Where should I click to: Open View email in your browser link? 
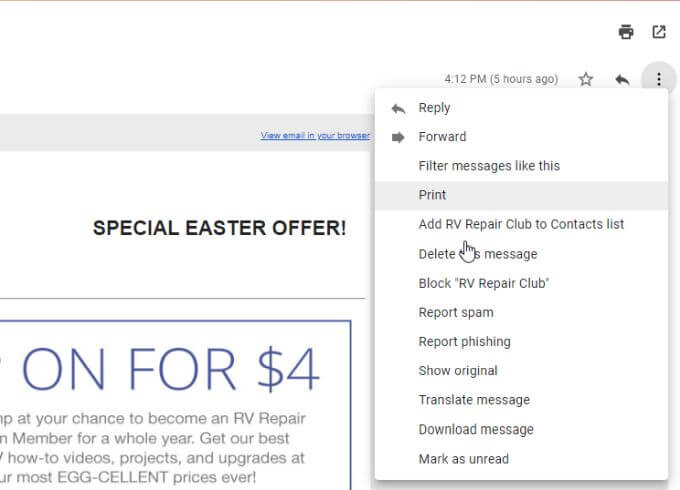pos(315,136)
